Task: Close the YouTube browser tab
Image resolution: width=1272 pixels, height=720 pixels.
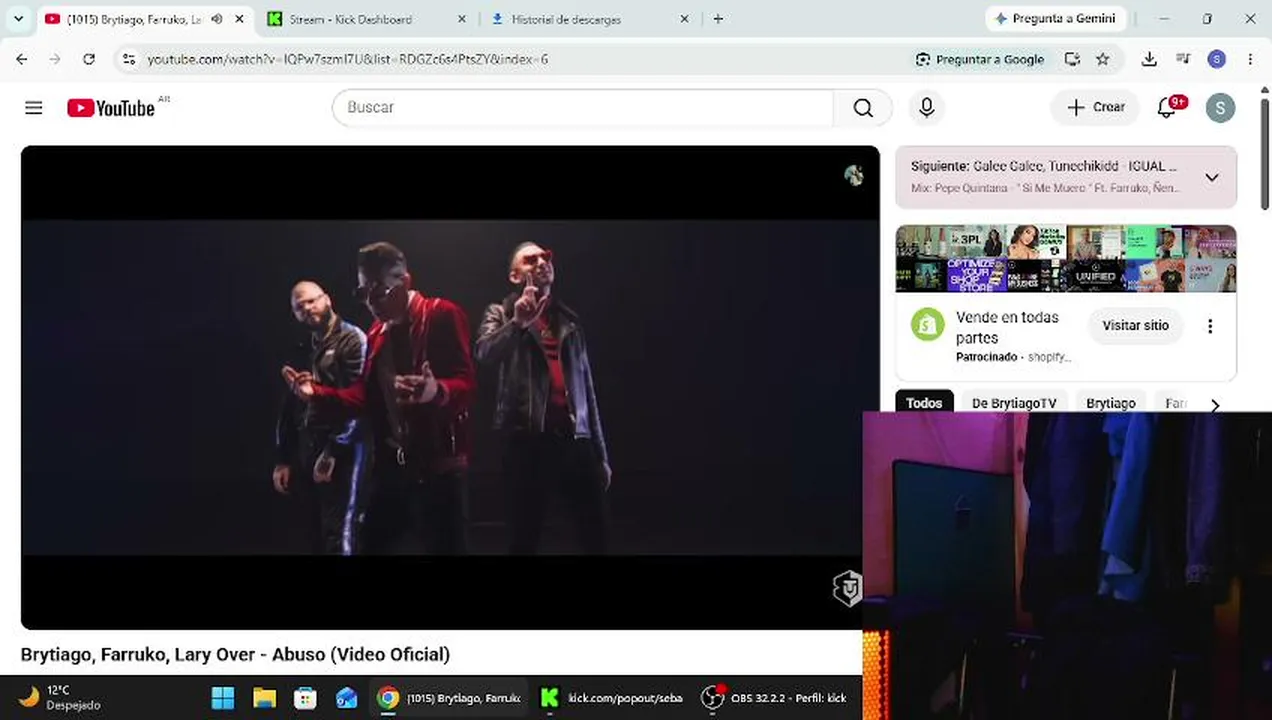Action: 239,19
